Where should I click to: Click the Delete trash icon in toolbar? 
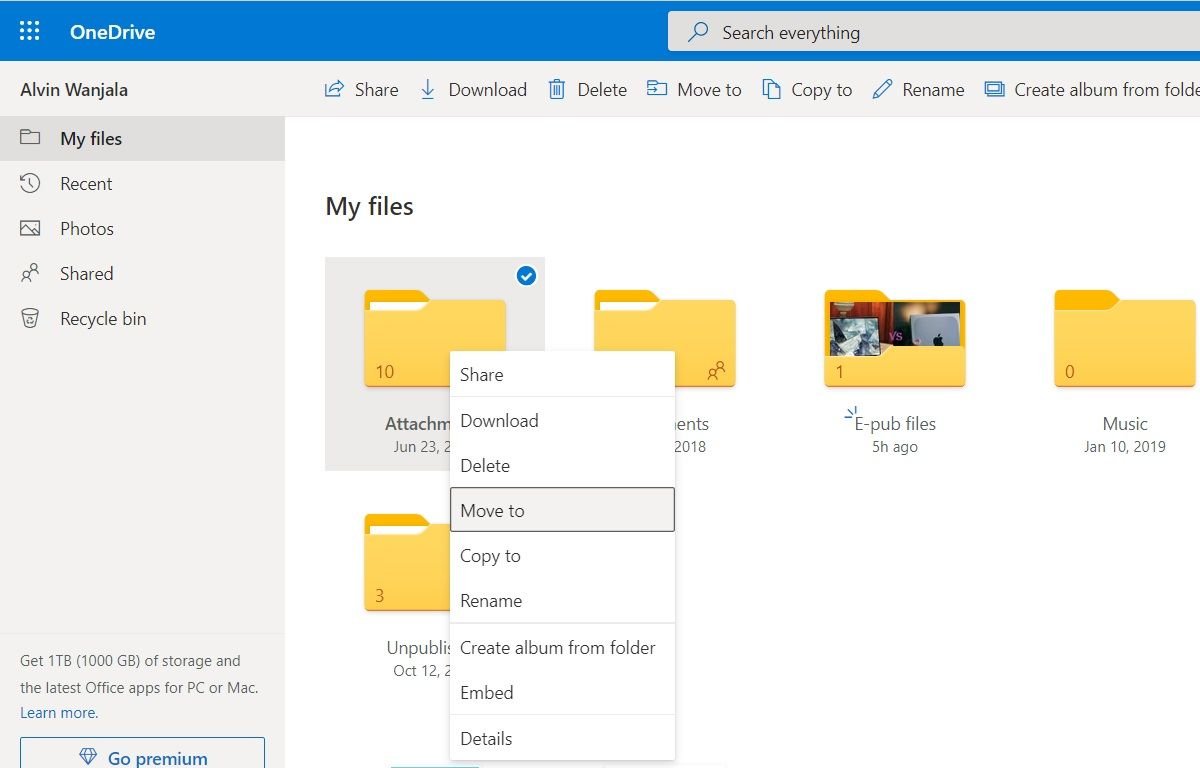[x=557, y=89]
